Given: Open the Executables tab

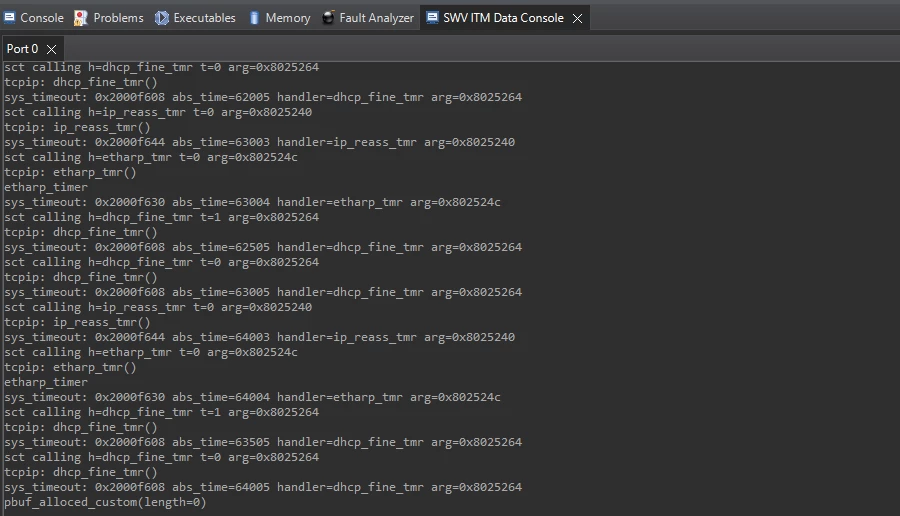Looking at the screenshot, I should (x=195, y=18).
